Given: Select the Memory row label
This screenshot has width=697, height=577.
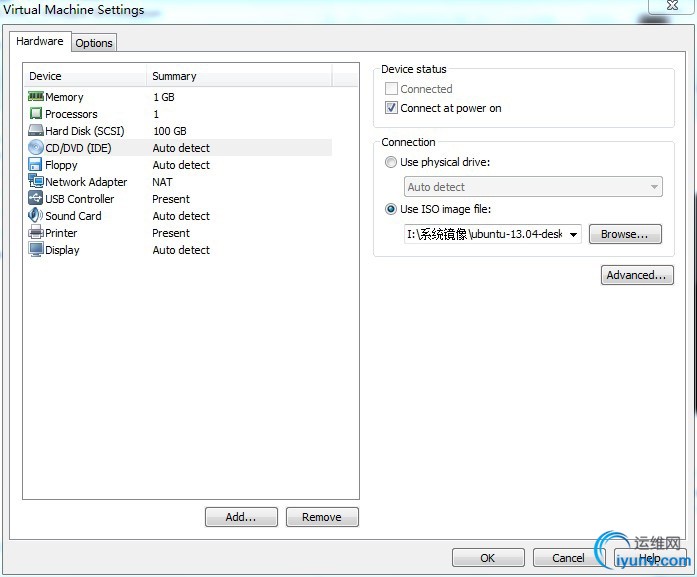Looking at the screenshot, I should coord(64,97).
